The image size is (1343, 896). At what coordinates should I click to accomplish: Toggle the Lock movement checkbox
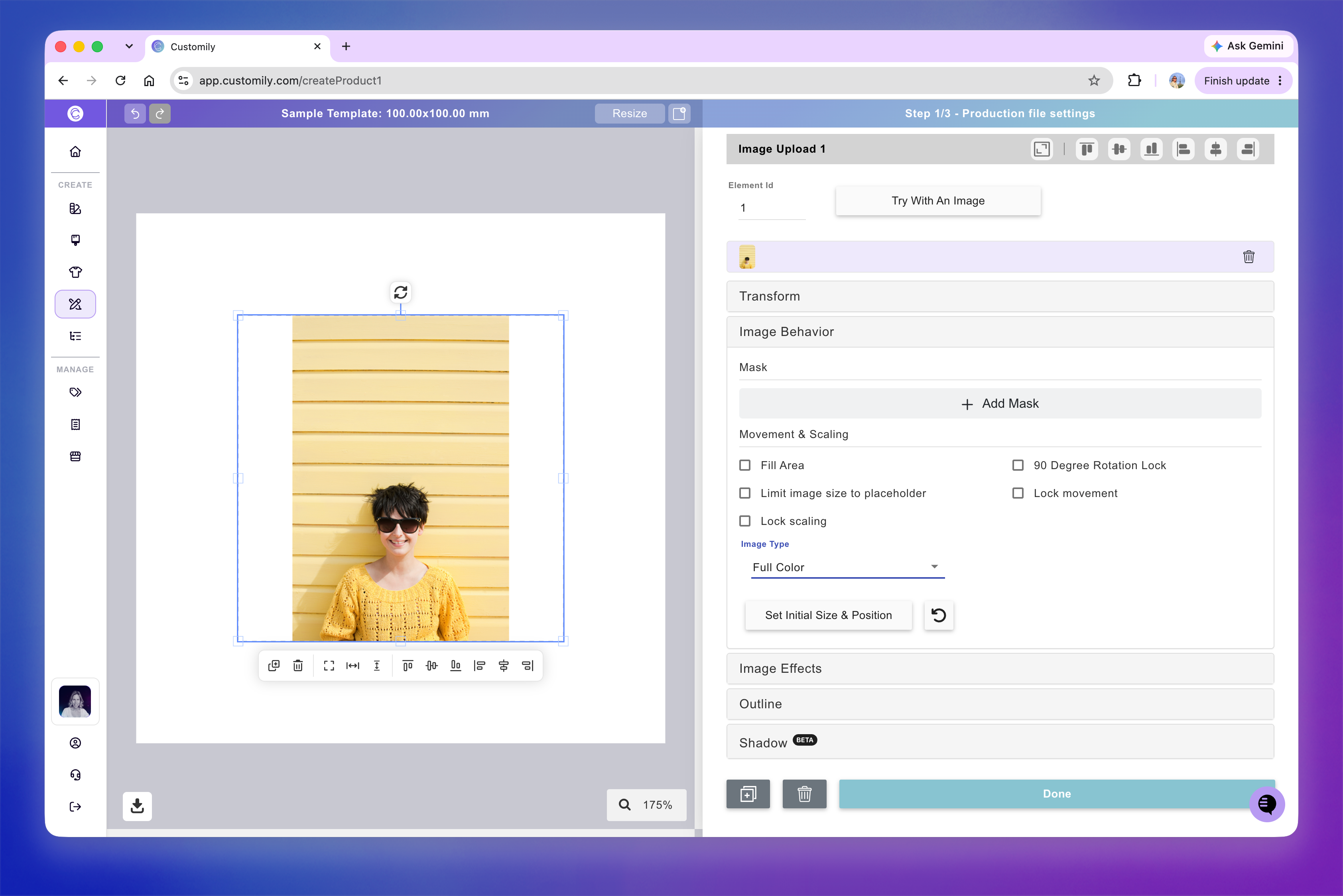point(1018,493)
